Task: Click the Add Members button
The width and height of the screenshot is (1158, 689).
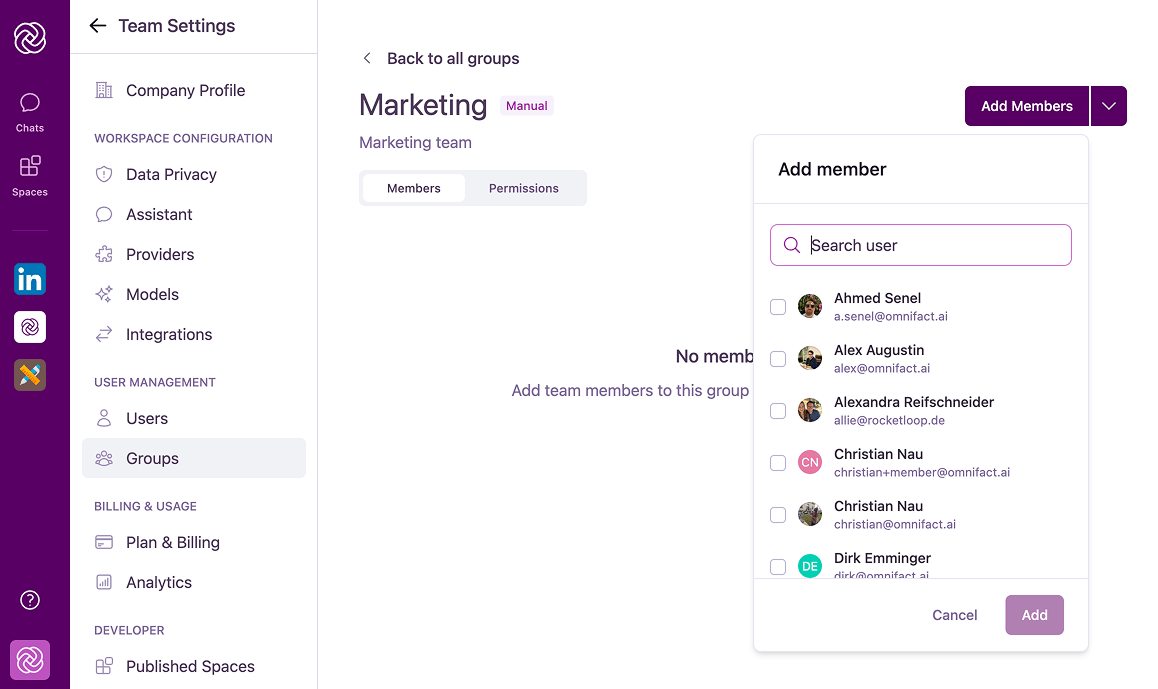Action: coord(1027,106)
